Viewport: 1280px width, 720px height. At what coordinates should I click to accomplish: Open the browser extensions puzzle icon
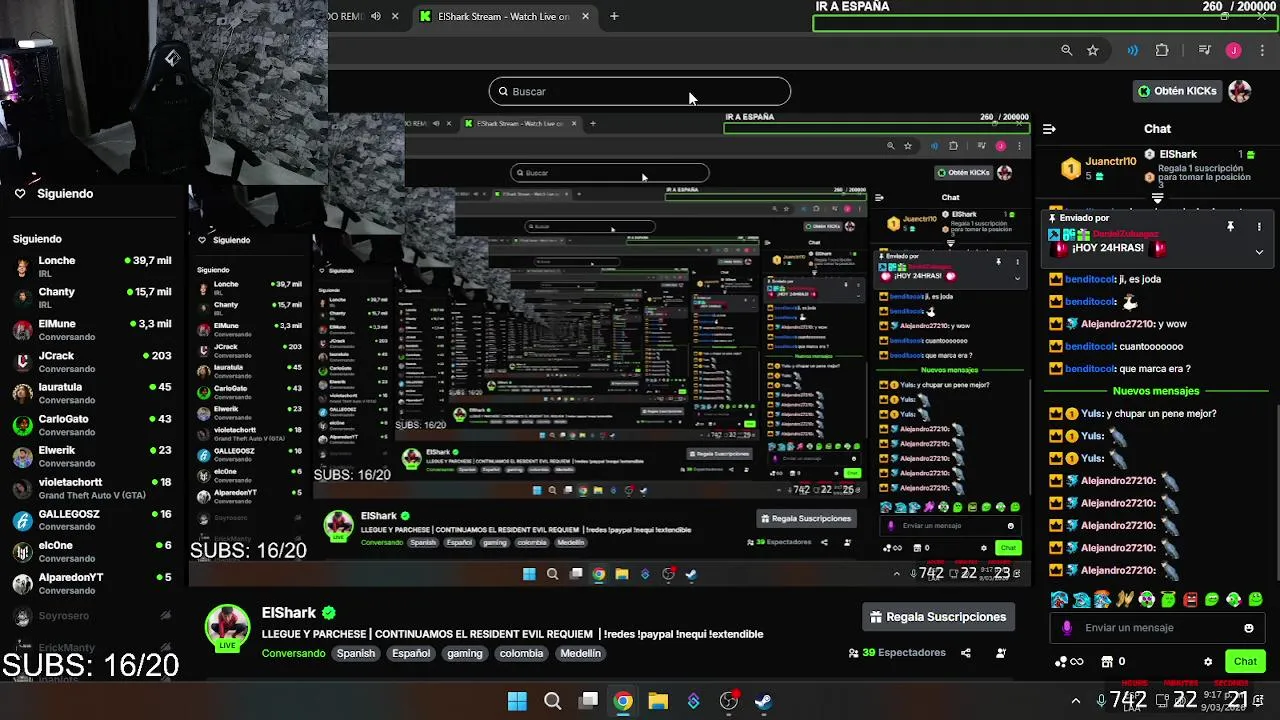[x=1162, y=50]
